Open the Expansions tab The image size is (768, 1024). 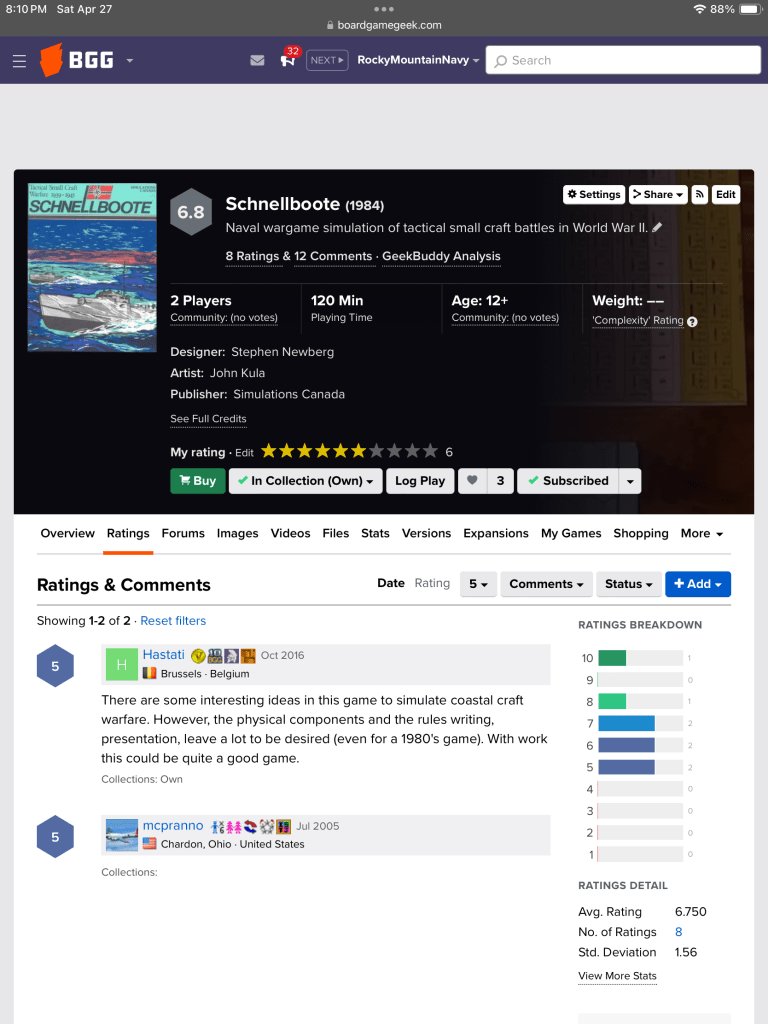click(x=496, y=534)
